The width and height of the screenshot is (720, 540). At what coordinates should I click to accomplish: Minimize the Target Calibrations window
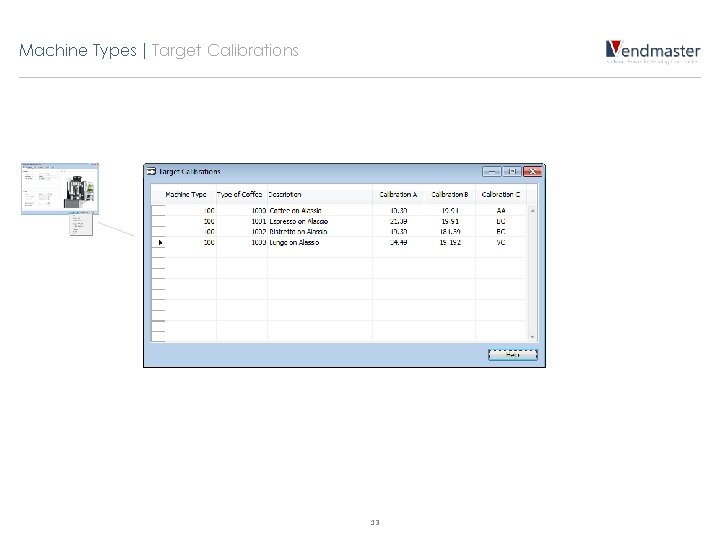491,171
